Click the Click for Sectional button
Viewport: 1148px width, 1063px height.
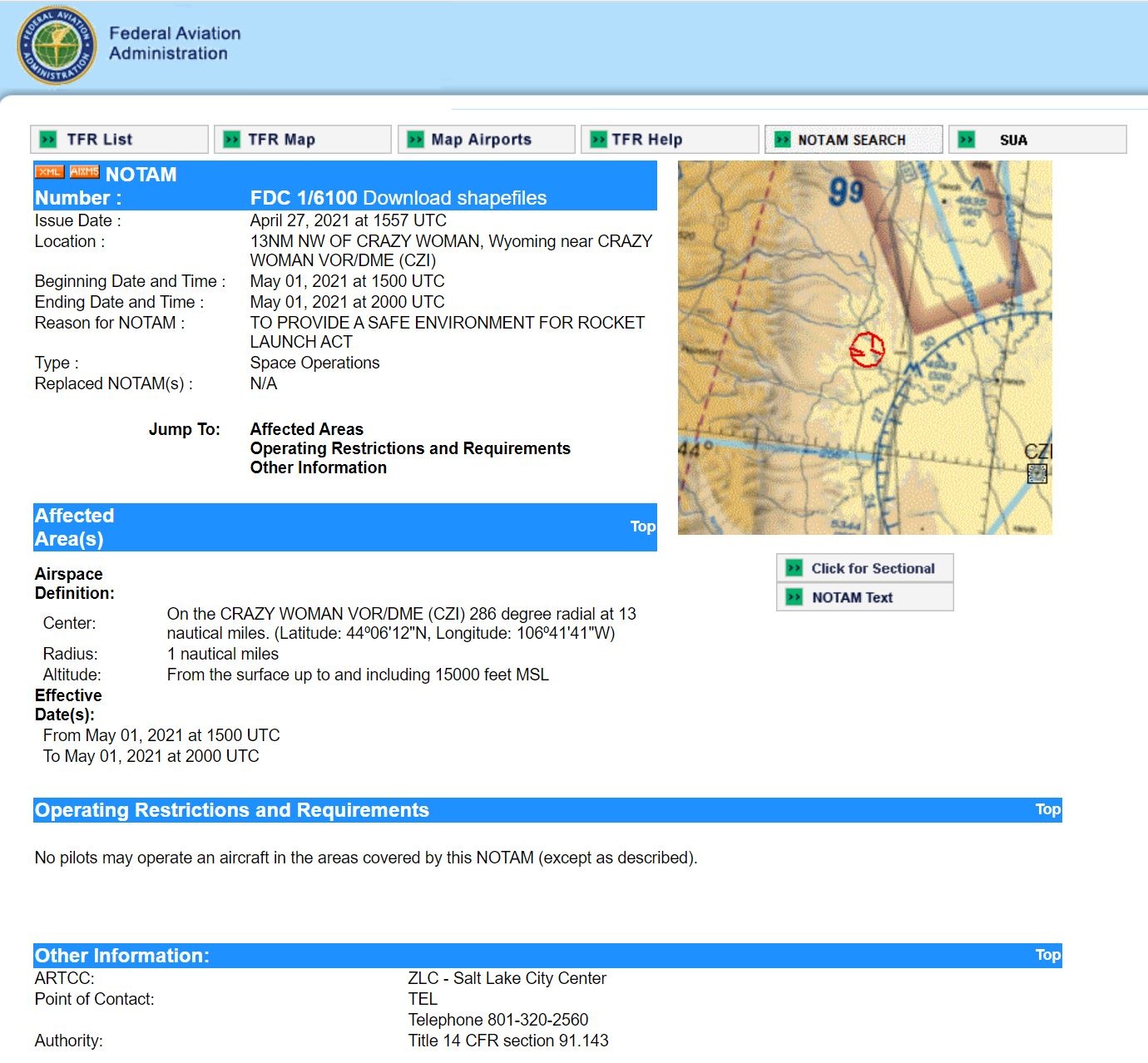pos(865,568)
